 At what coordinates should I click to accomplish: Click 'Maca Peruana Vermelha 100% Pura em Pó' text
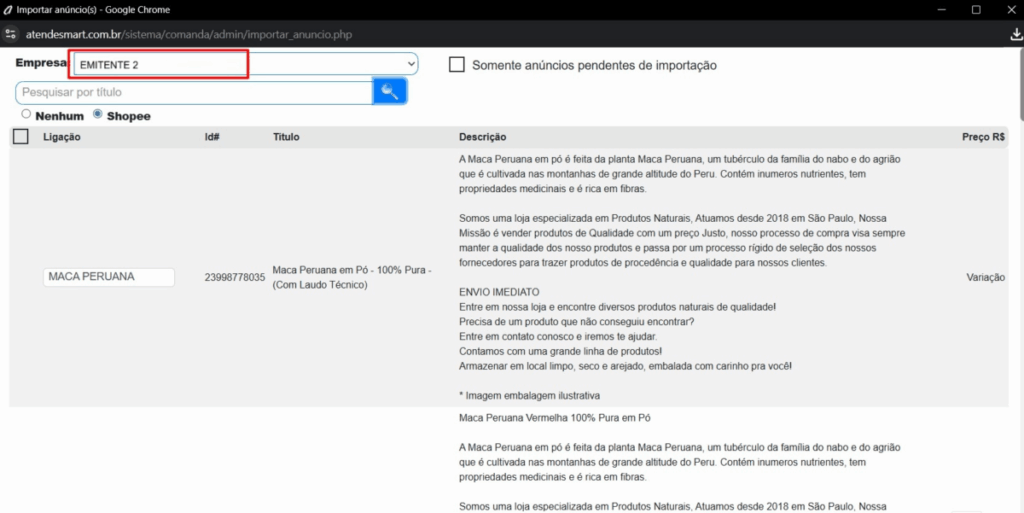pyautogui.click(x=555, y=418)
